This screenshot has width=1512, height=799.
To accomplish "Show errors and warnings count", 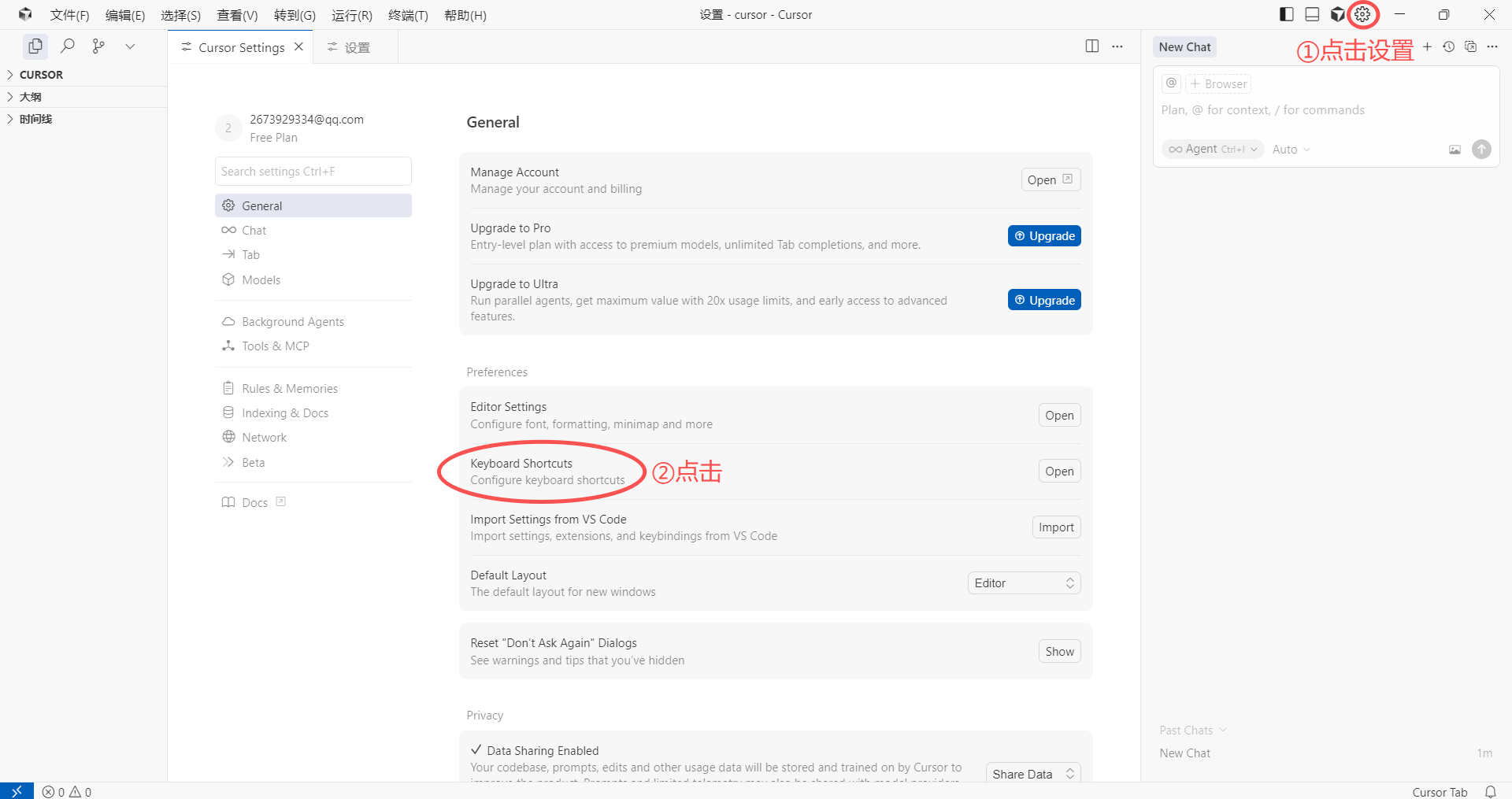I will [x=67, y=792].
